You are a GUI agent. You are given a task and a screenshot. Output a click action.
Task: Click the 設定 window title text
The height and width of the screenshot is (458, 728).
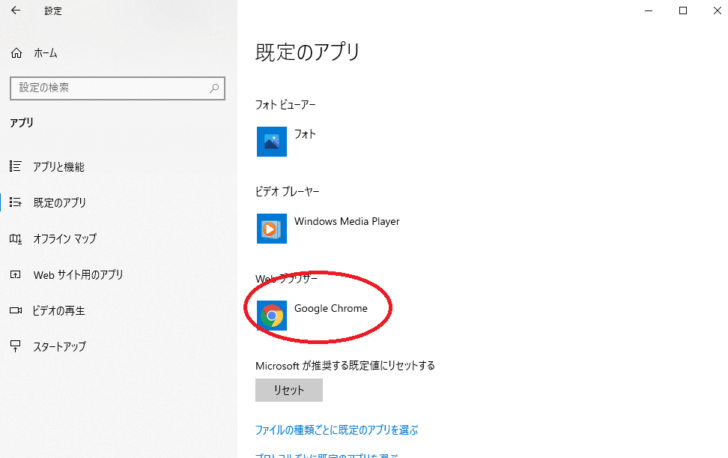[53, 11]
